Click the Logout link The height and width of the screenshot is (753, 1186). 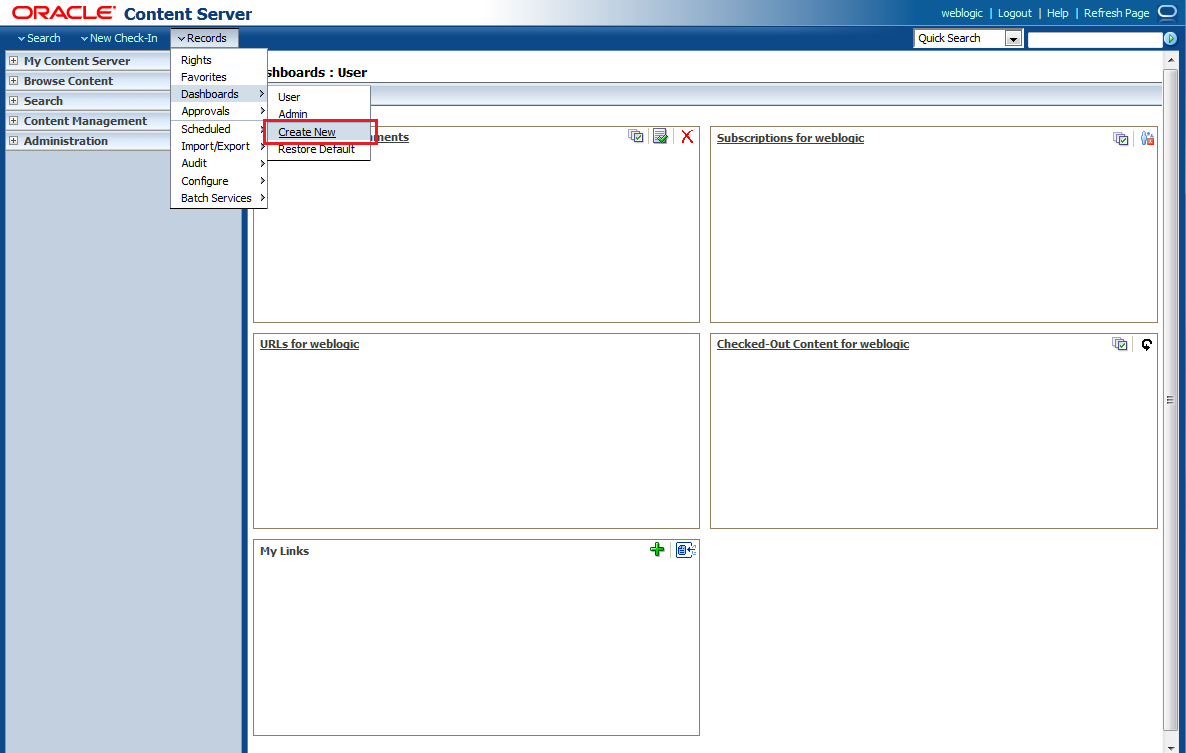pos(1014,13)
